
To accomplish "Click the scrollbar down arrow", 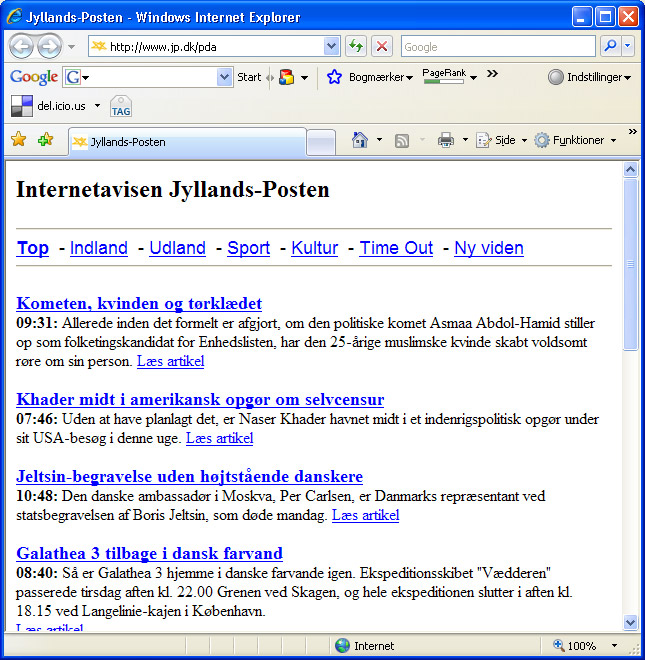I will click(x=630, y=622).
